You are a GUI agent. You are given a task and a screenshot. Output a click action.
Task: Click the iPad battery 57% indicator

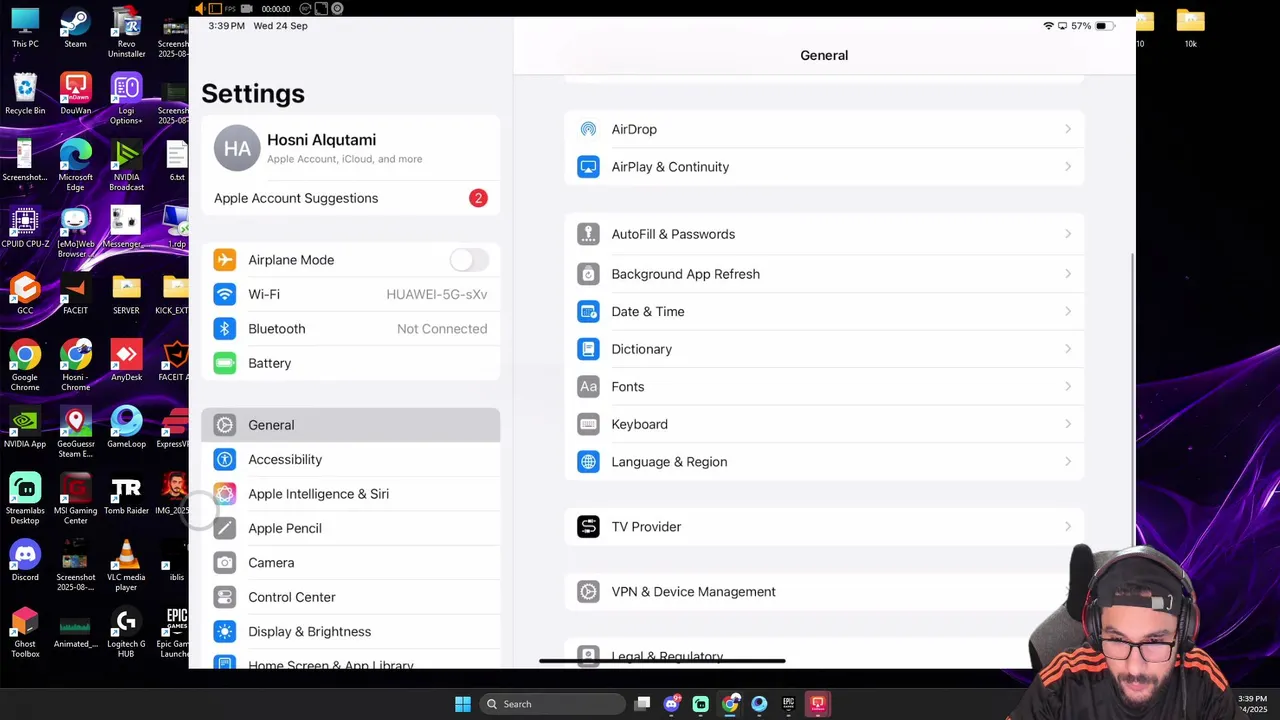[1093, 26]
